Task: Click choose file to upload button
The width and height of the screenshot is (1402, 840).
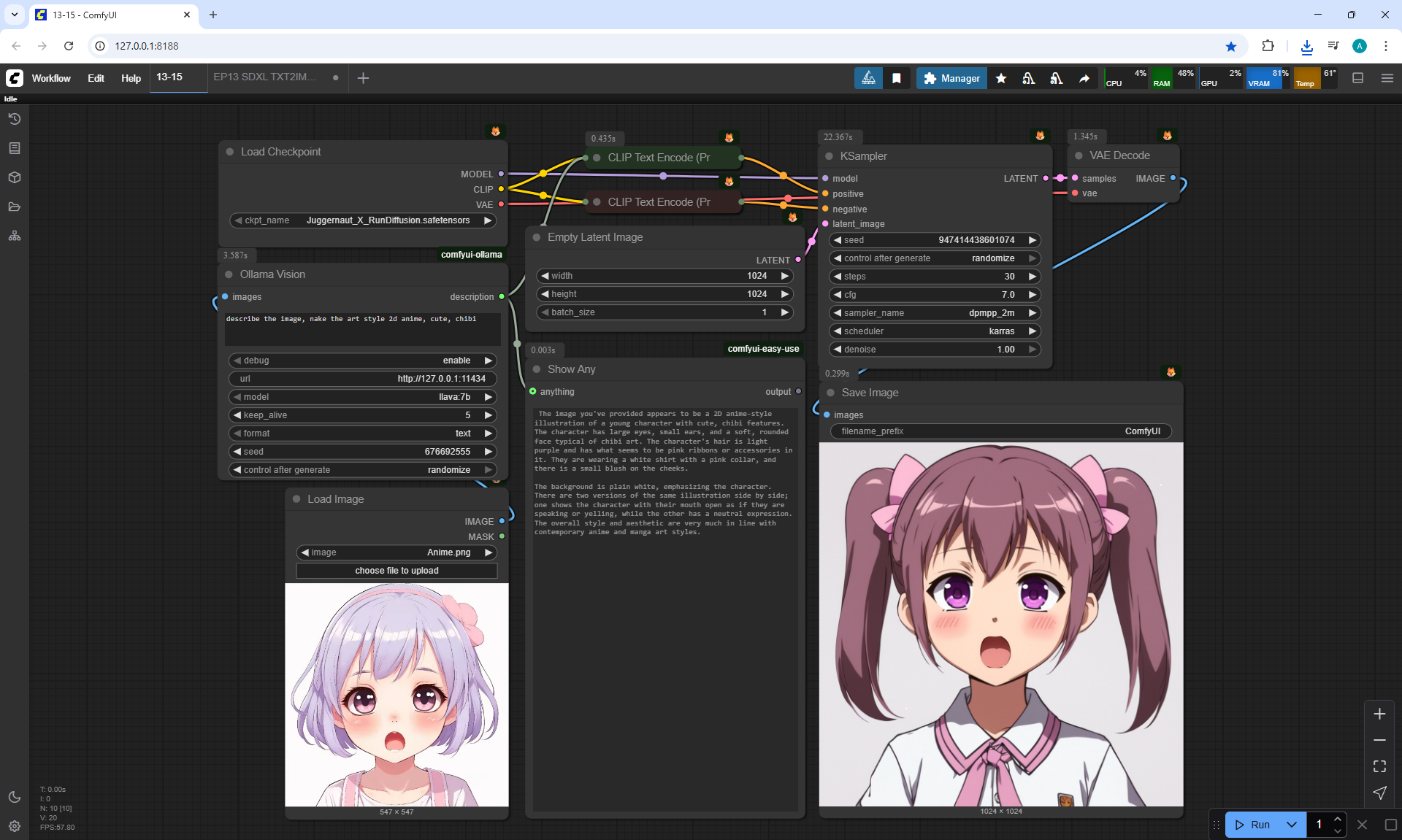Action: [397, 571]
